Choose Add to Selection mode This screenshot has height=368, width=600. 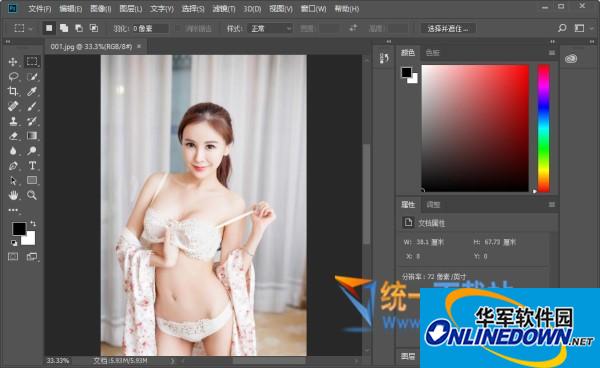click(x=64, y=28)
